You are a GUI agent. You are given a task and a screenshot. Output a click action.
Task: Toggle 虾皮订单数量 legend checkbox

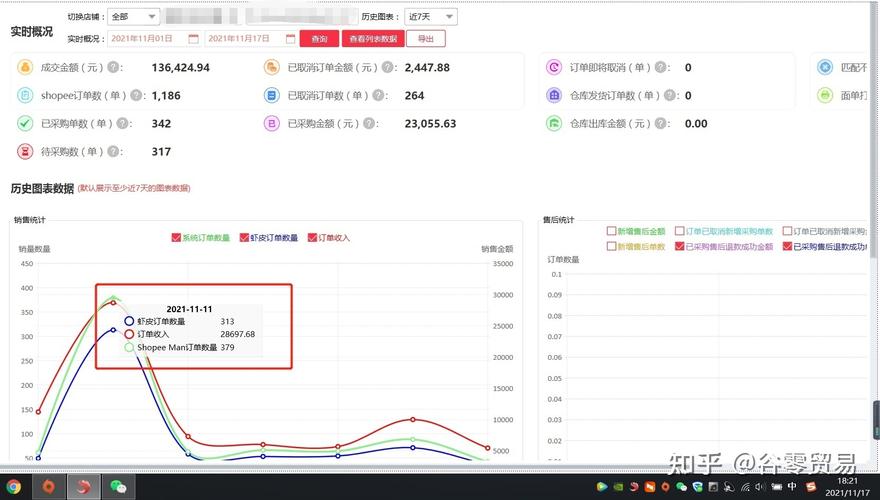[x=244, y=238]
